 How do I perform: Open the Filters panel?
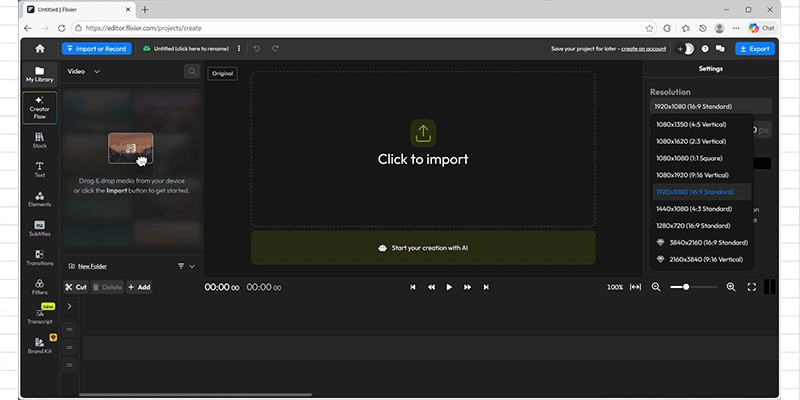40,287
